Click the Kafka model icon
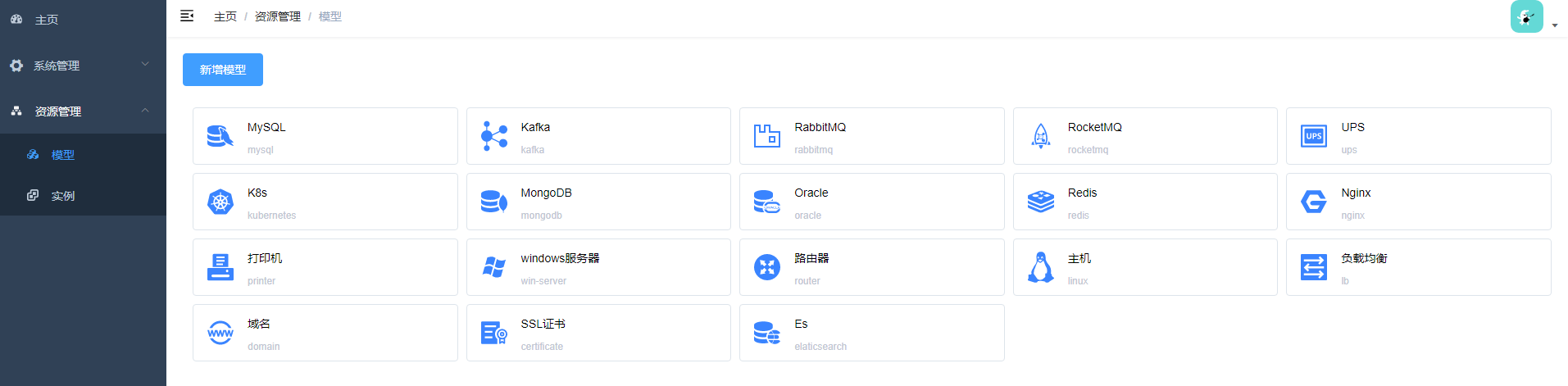The image size is (1568, 386). pos(494,136)
